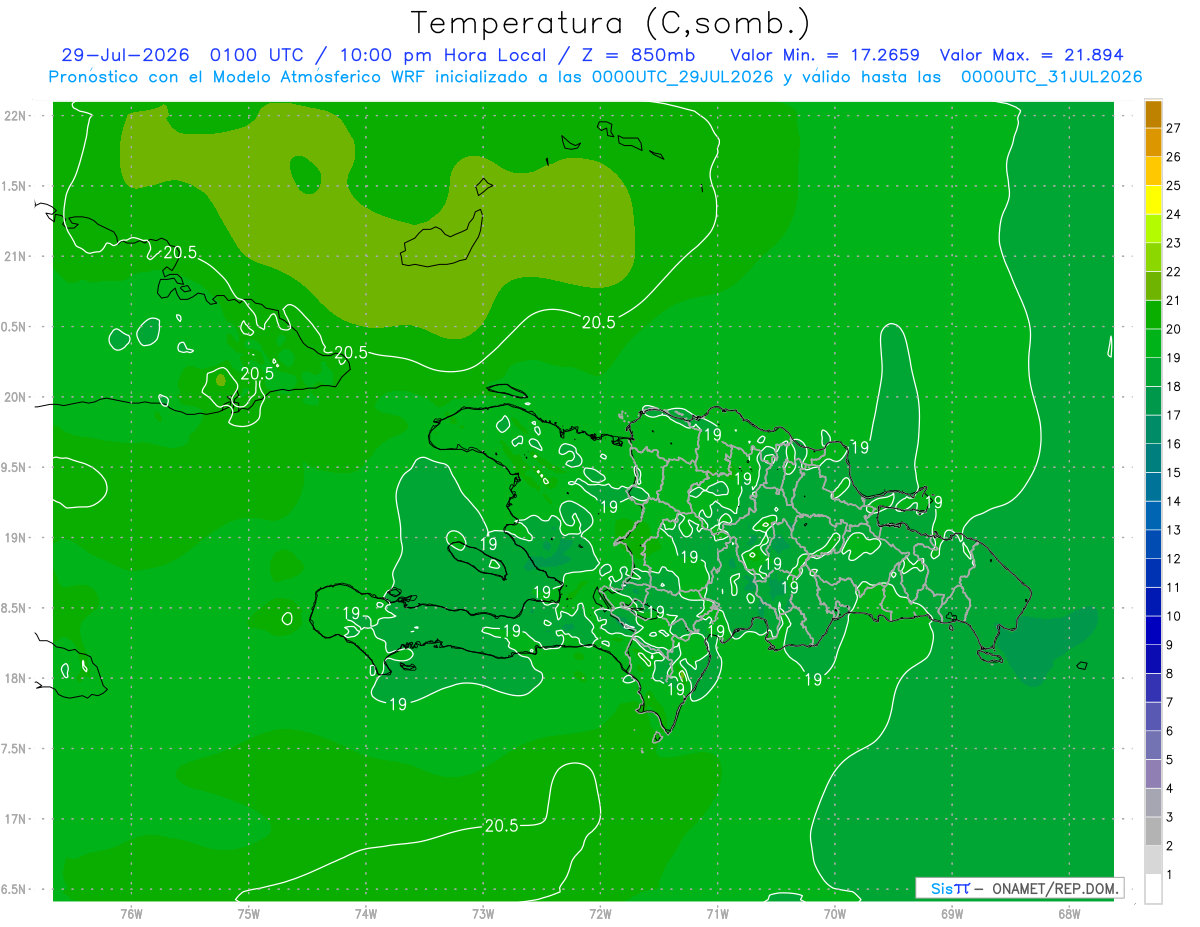This screenshot has height=927, width=1200.
Task: Click the title "Temperatura (C,somb.)"
Action: [x=610, y=23]
